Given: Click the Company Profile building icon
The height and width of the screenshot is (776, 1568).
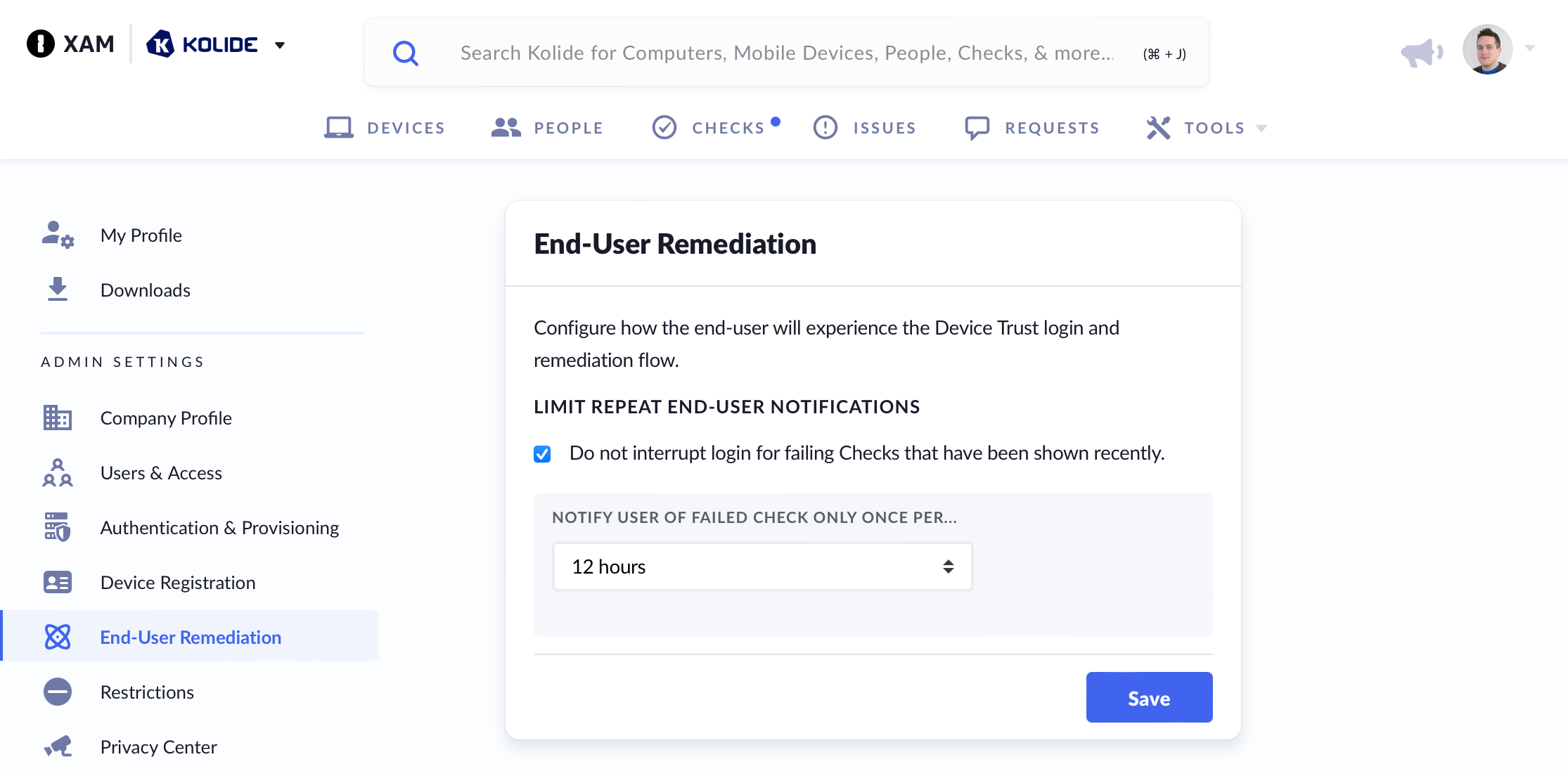Looking at the screenshot, I should pos(58,418).
